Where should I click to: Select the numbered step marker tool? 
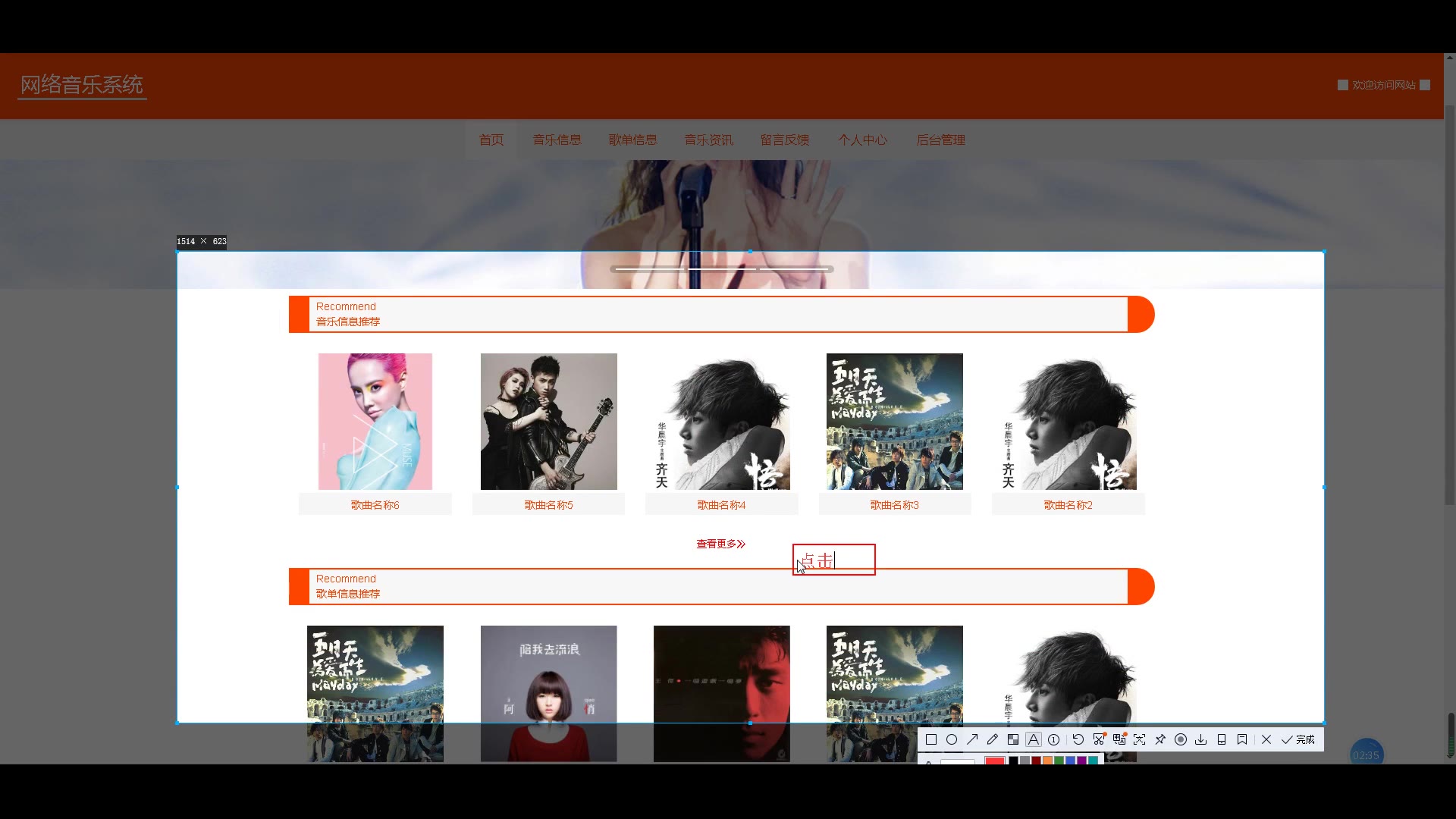[1053, 739]
